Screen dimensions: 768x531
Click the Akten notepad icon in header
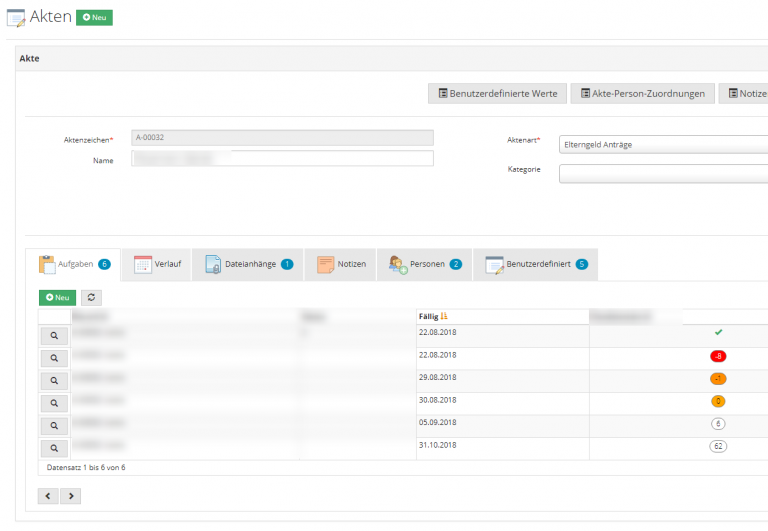point(16,18)
